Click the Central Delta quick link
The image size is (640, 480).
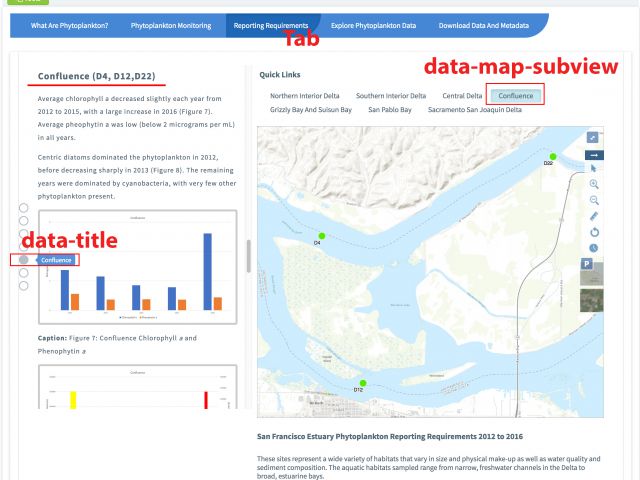point(461,96)
